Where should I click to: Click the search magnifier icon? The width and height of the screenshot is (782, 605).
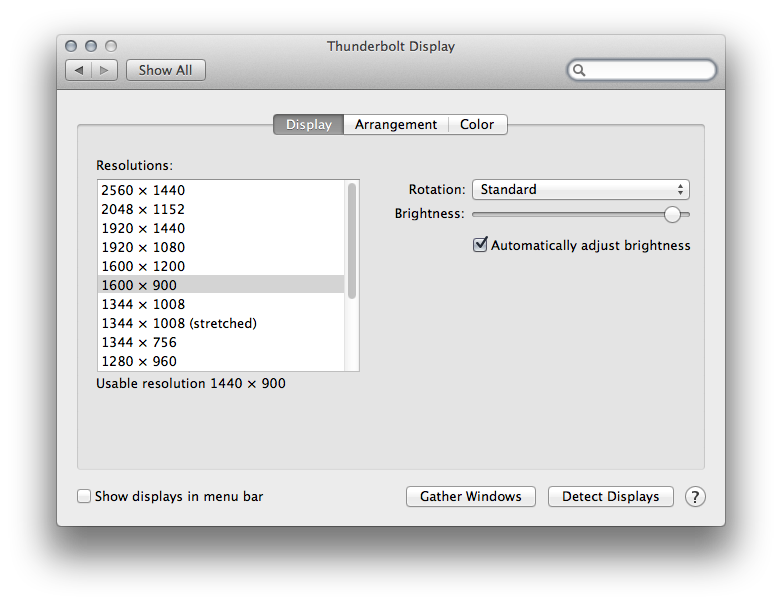click(x=579, y=70)
